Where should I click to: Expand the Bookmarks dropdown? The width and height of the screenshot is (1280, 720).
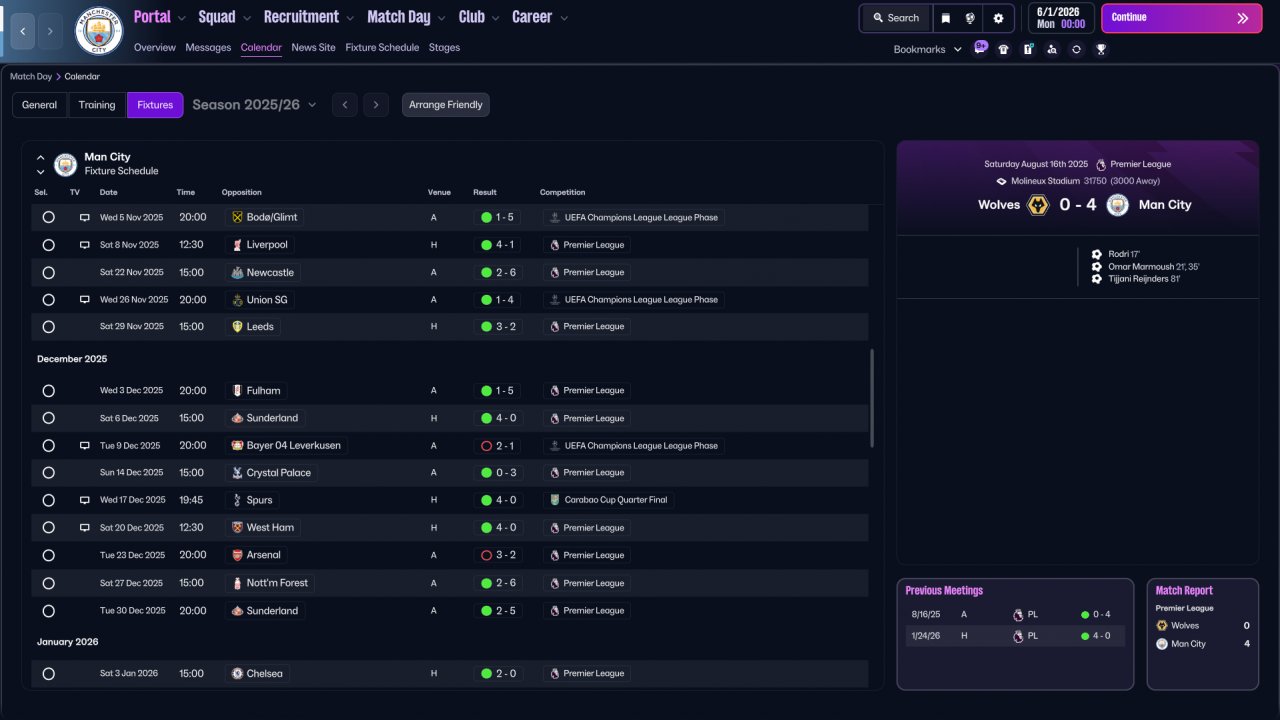[928, 49]
